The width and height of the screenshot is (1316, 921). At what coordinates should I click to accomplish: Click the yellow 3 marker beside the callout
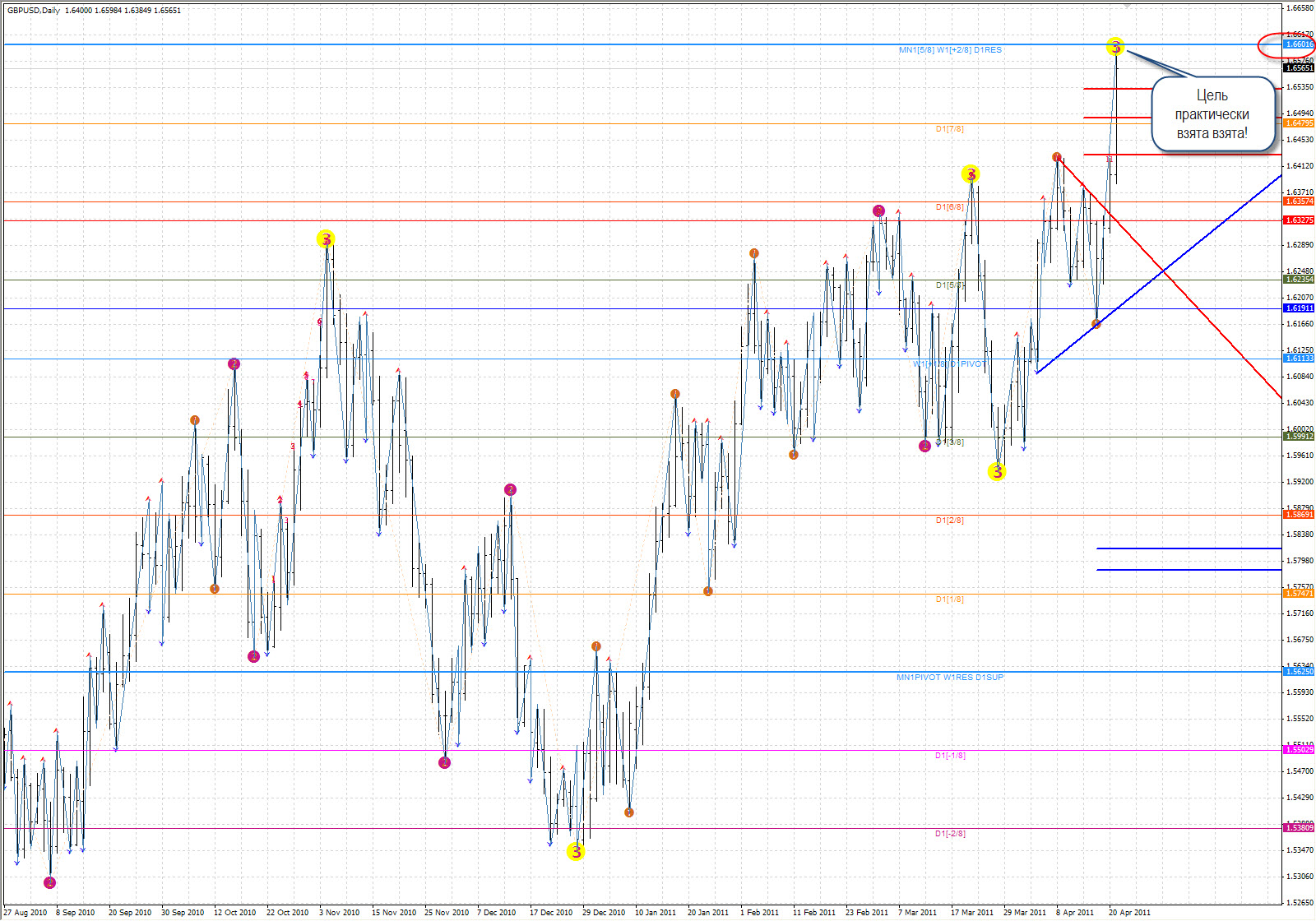1115,47
